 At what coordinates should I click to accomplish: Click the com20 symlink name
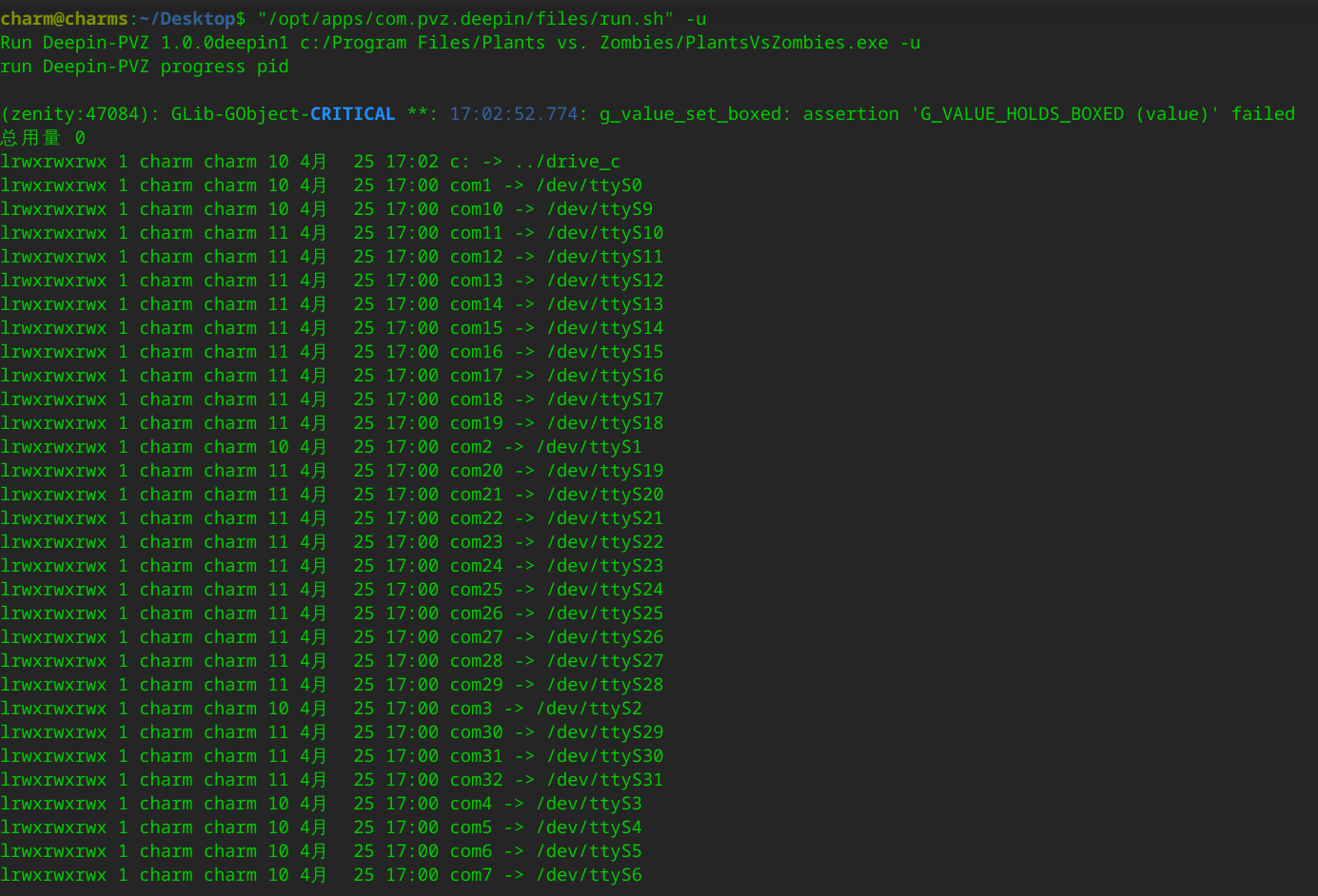pos(476,471)
